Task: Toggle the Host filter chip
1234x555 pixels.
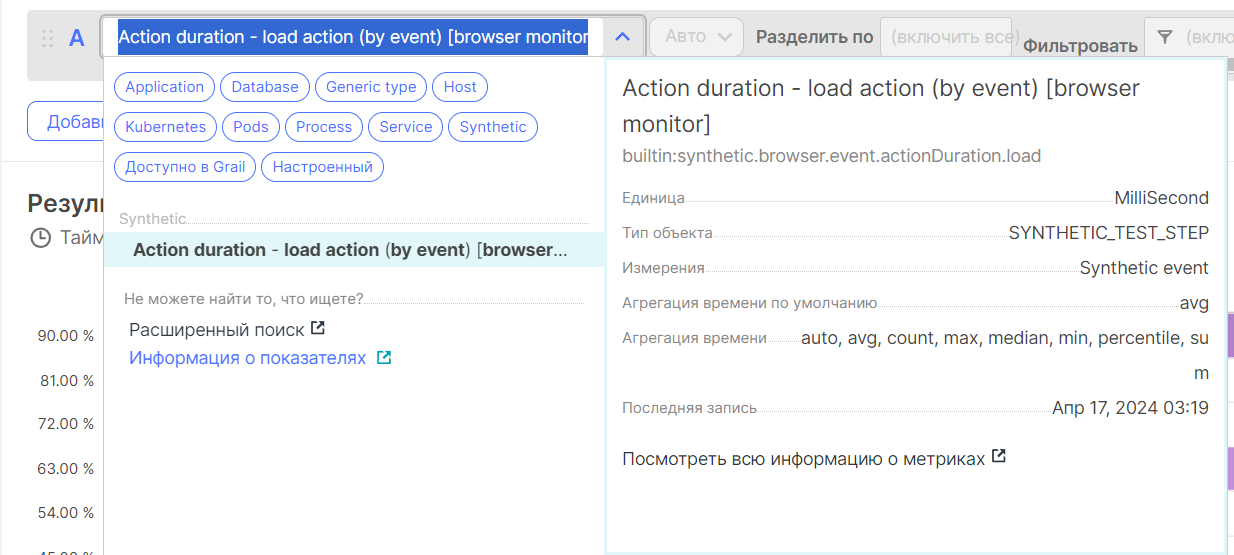Action: tap(460, 87)
